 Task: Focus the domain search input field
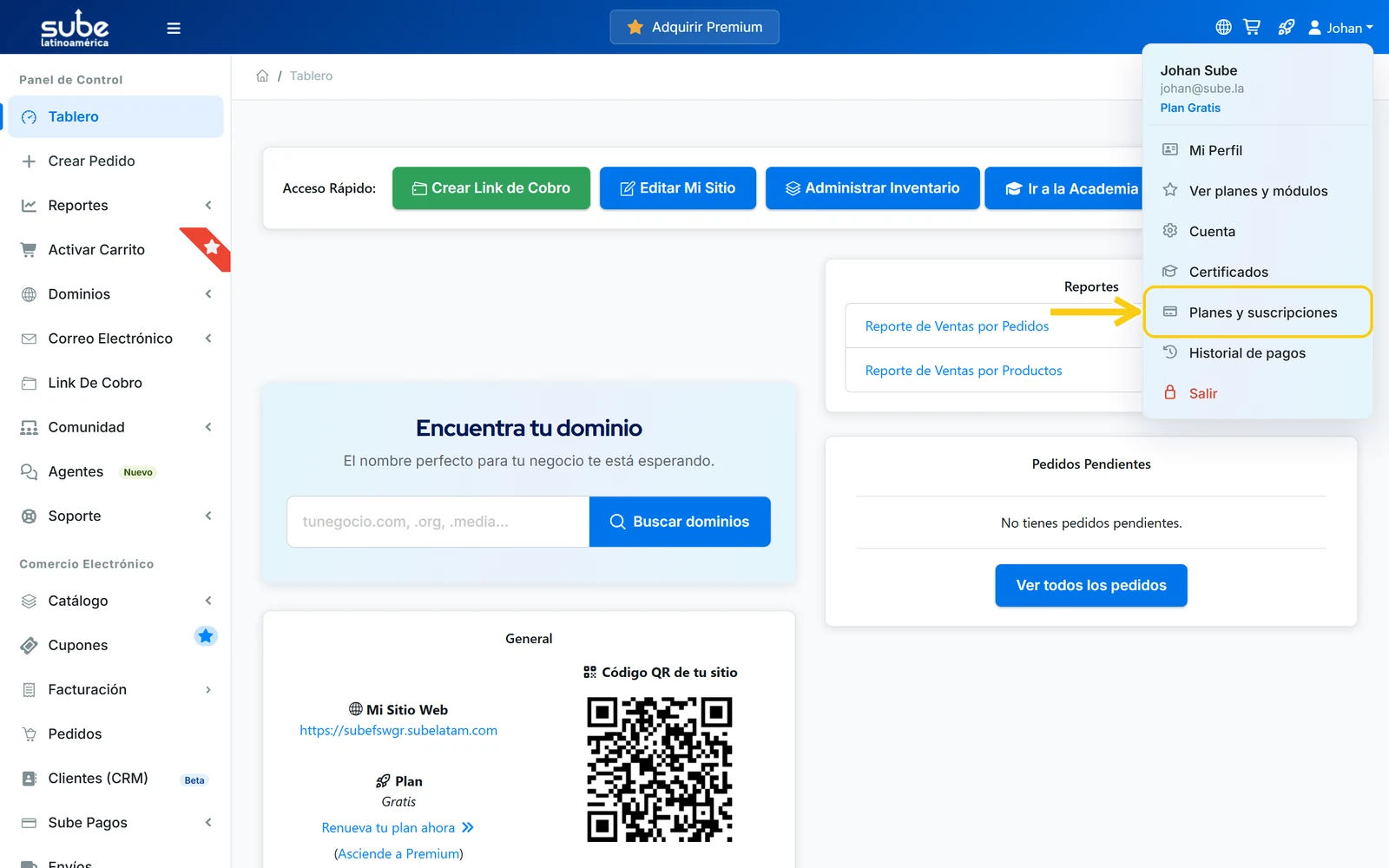tap(438, 522)
